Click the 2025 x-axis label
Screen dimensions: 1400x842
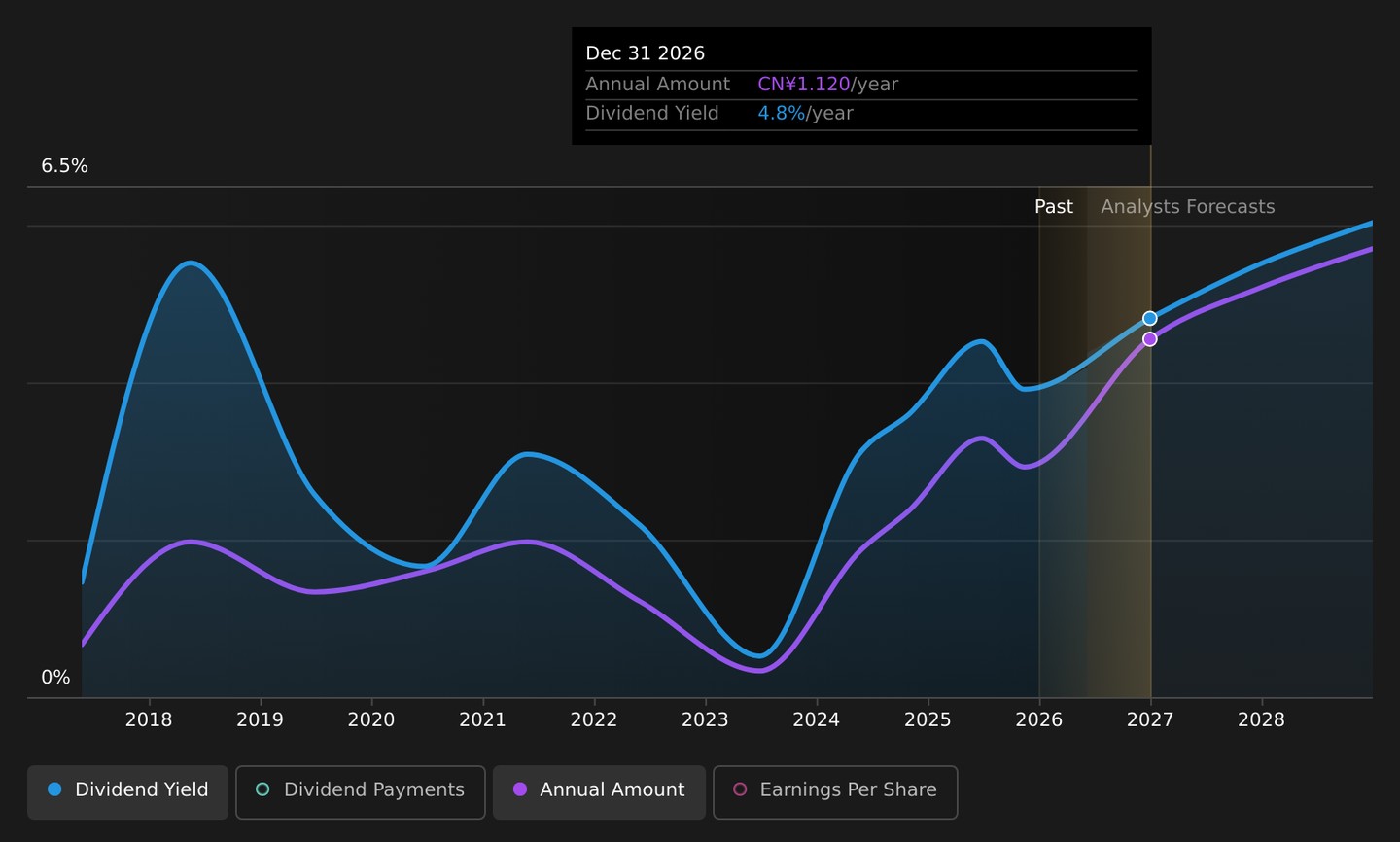[x=927, y=719]
